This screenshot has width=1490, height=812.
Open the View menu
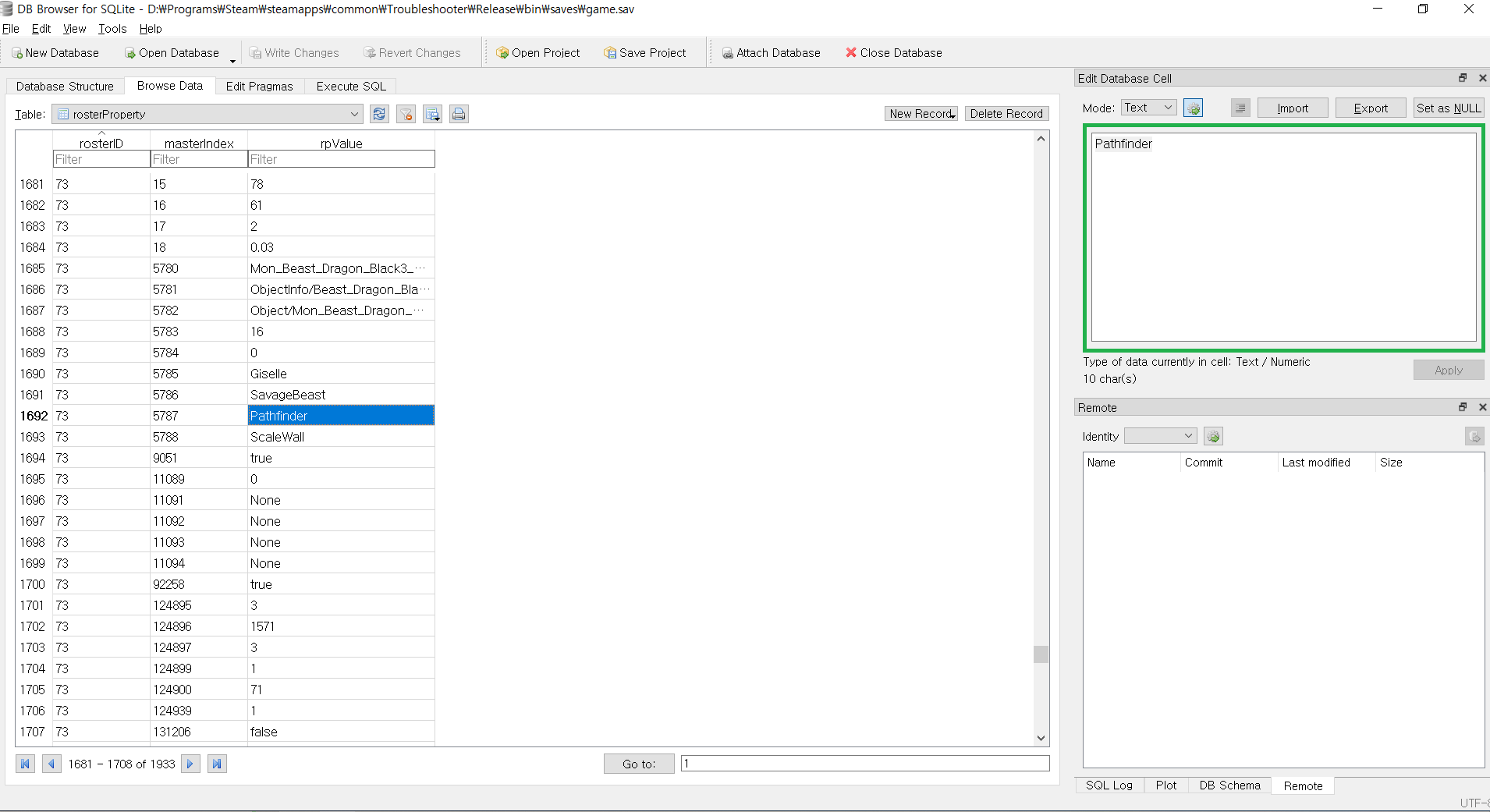click(74, 29)
